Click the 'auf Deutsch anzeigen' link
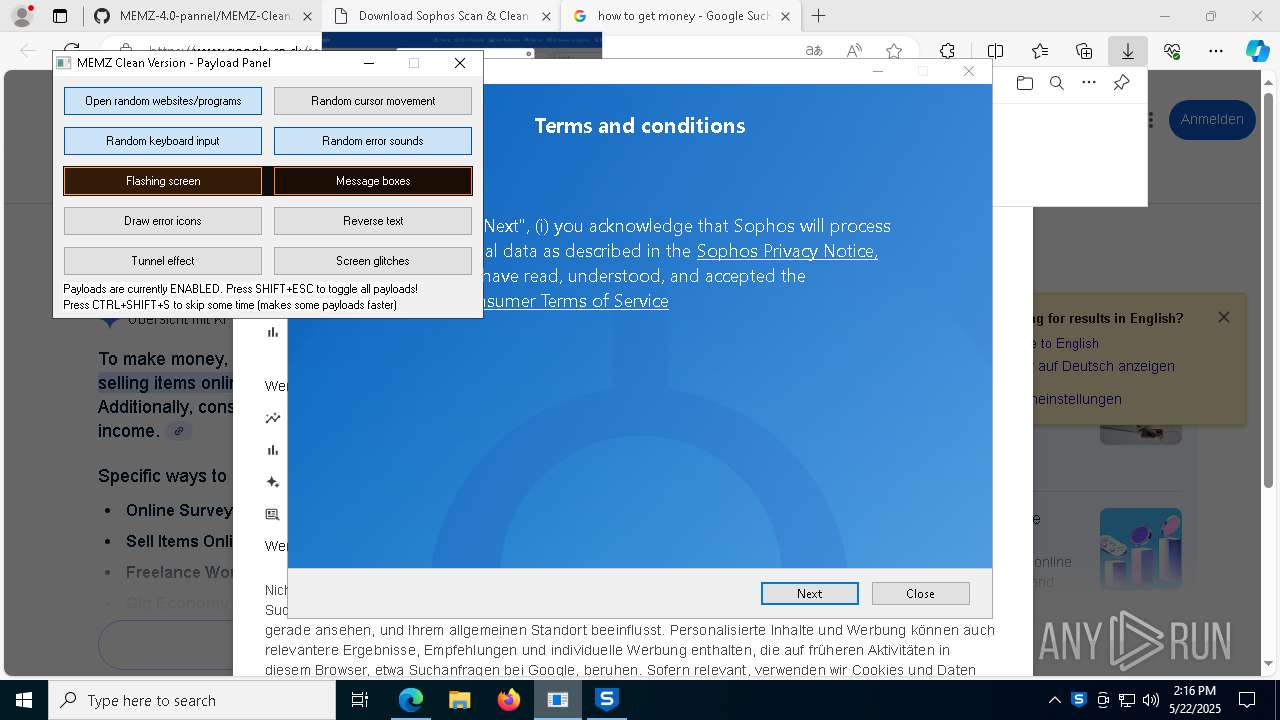The image size is (1280, 720). pos(1106,366)
